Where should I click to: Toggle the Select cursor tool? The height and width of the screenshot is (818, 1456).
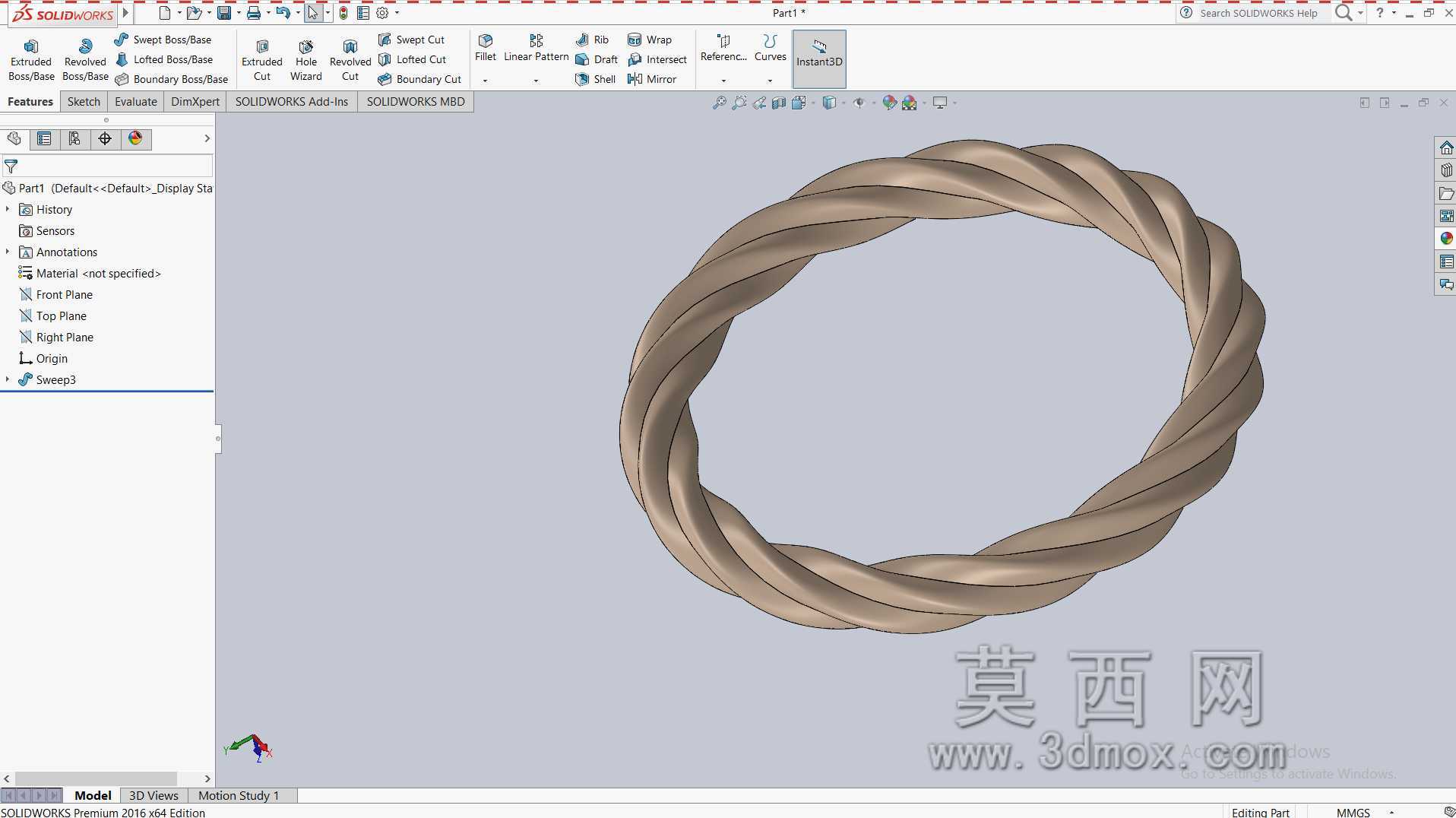[312, 13]
